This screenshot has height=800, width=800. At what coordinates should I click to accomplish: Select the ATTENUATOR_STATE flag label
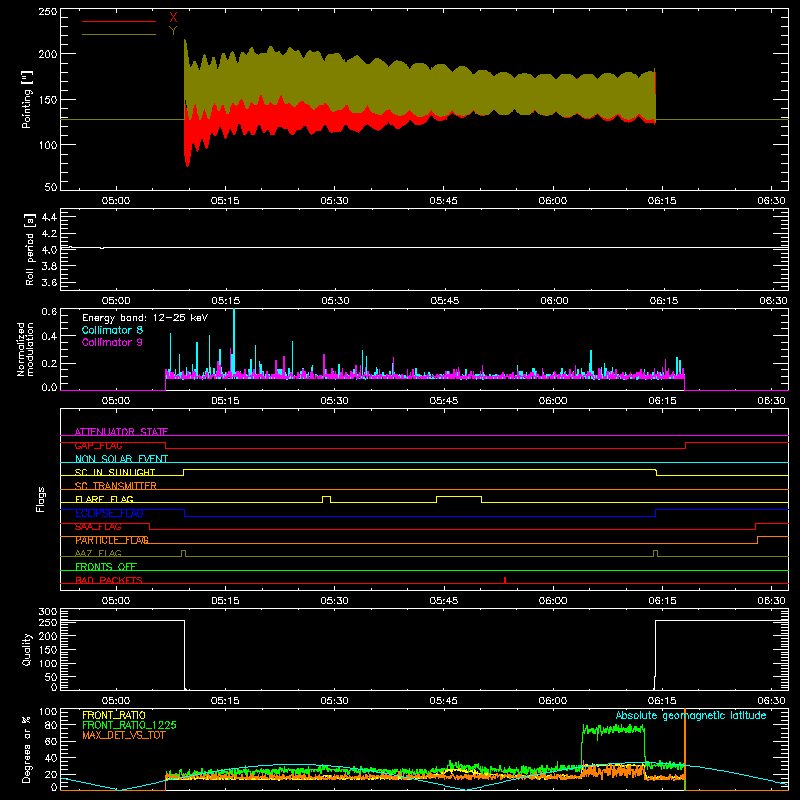(x=121, y=432)
